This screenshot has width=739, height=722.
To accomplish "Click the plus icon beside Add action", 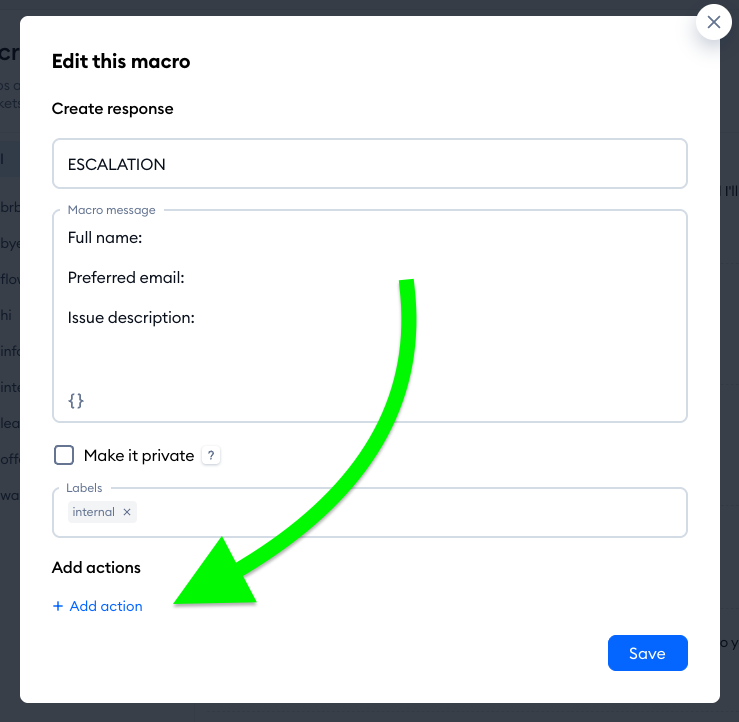I will [x=58, y=606].
